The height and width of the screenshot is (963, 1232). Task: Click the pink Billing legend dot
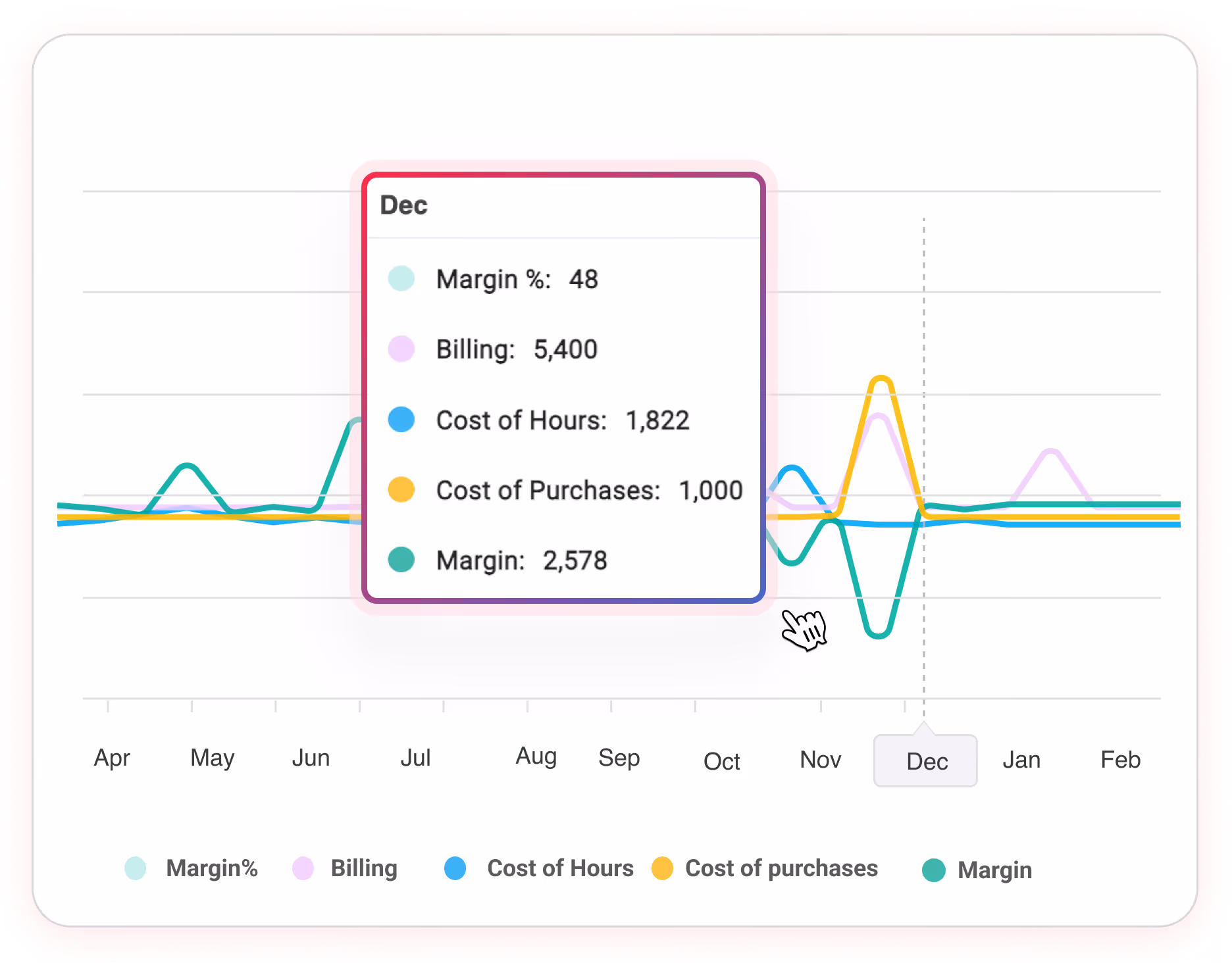coord(303,868)
